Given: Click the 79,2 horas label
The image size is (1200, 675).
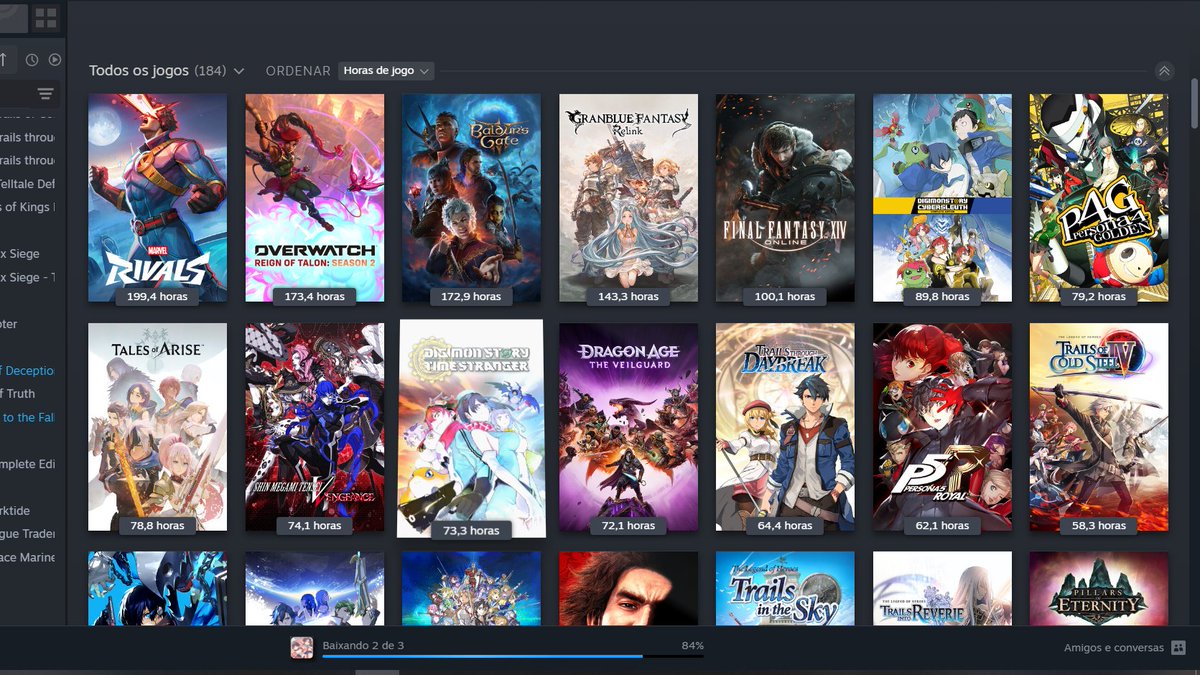Looking at the screenshot, I should 1099,297.
